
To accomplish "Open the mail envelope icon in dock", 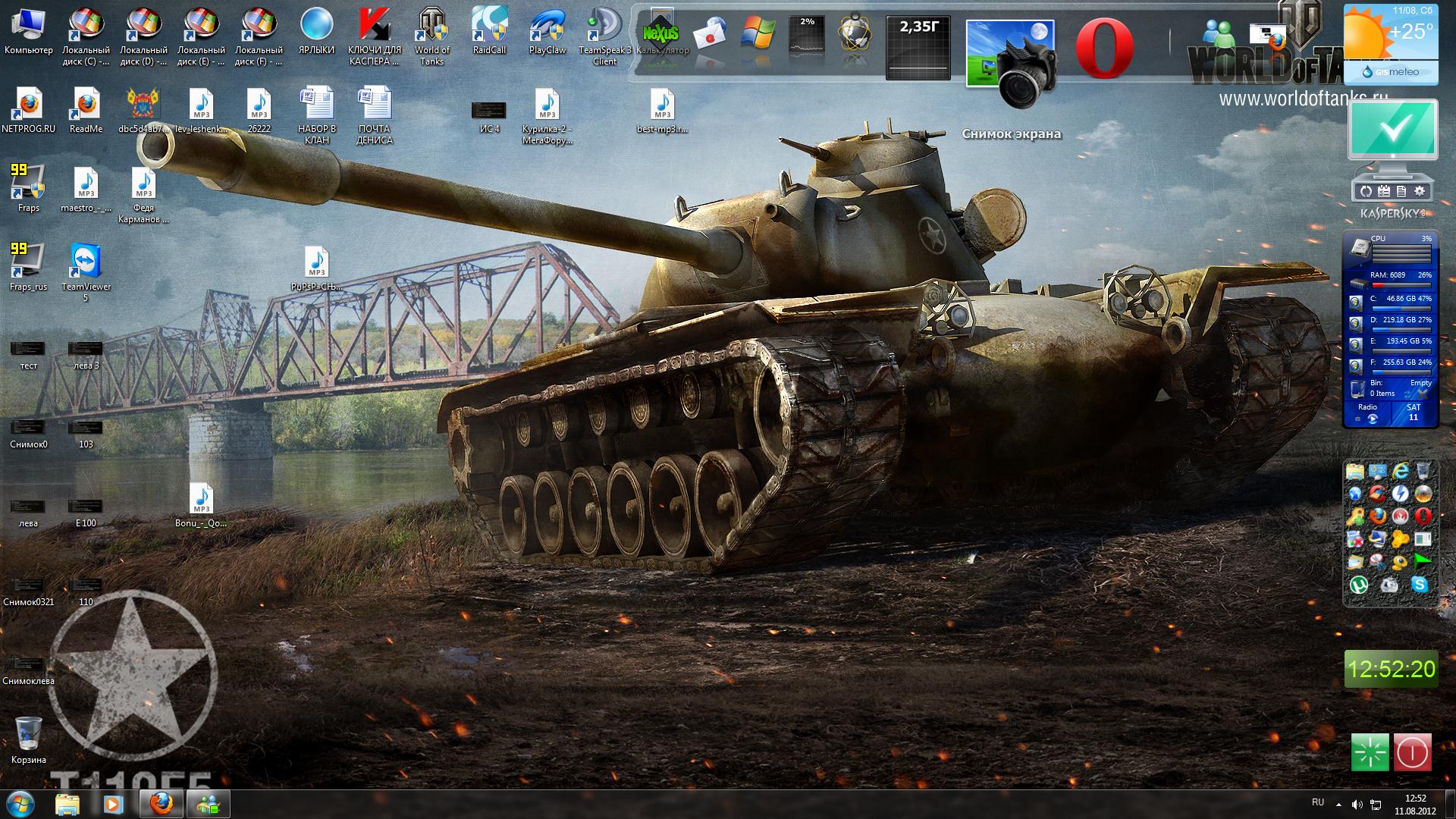I will coord(710,33).
